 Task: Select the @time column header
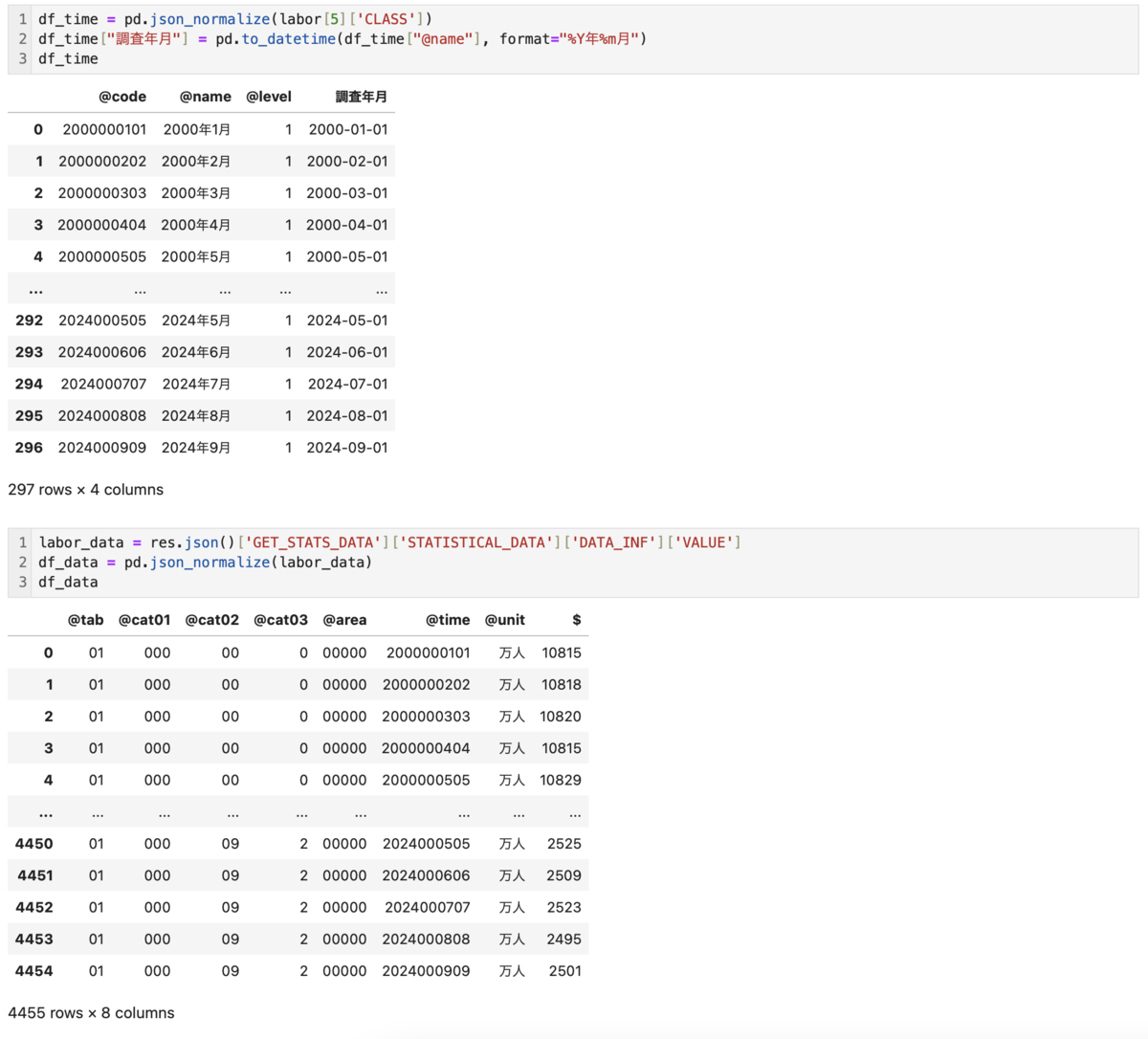(x=448, y=620)
